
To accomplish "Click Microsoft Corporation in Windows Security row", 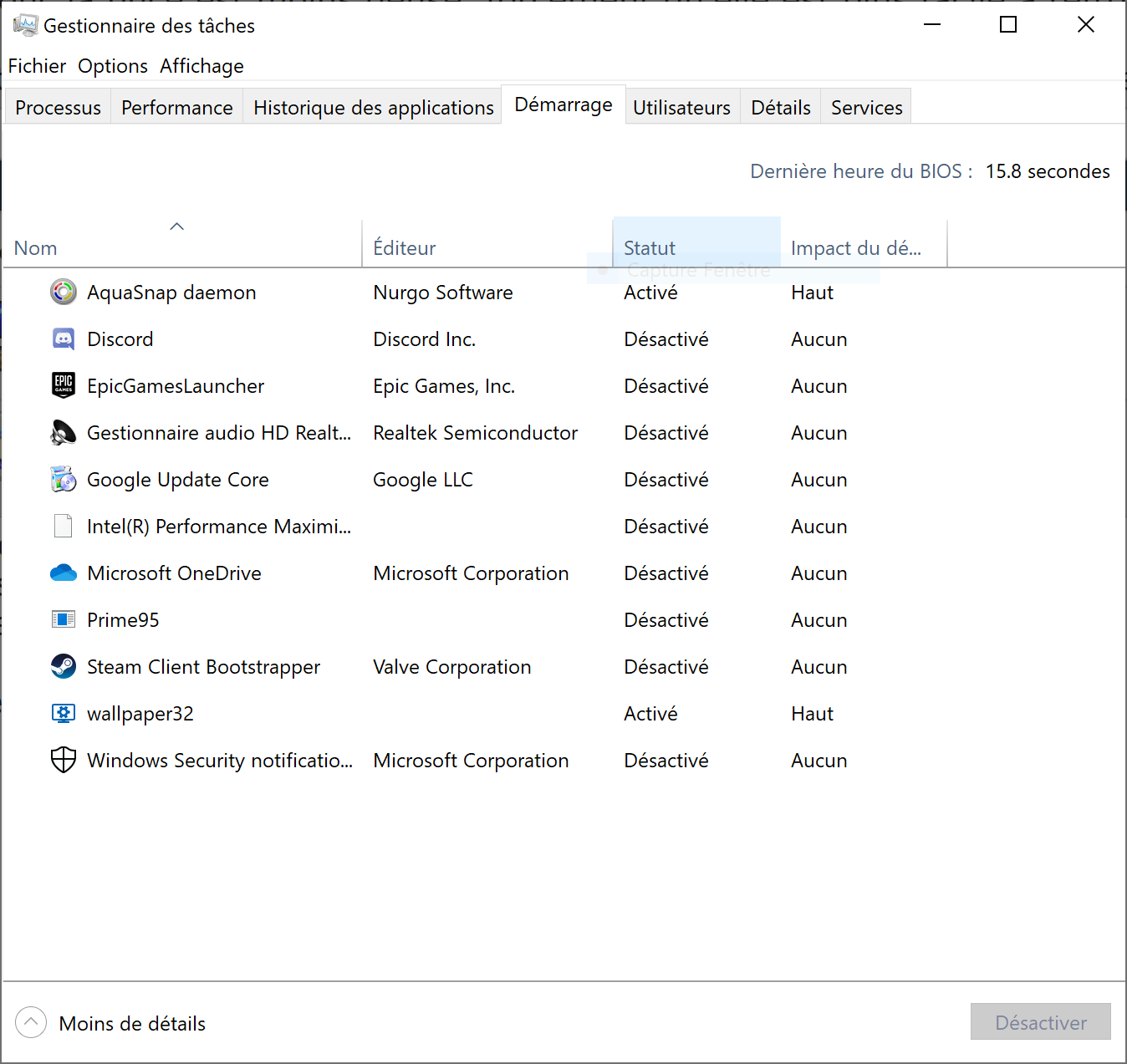I will click(471, 761).
